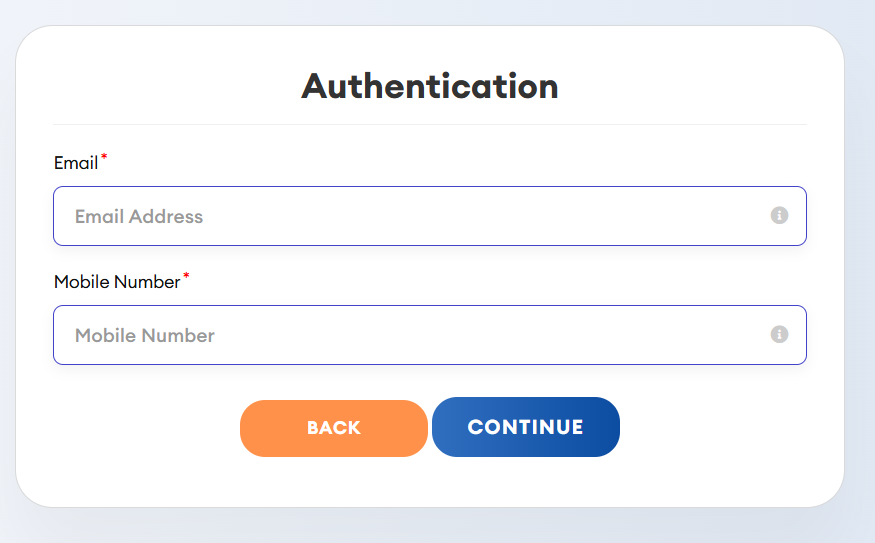Click the red asterisk beside Mobile Number label
875x543 pixels.
pos(186,277)
